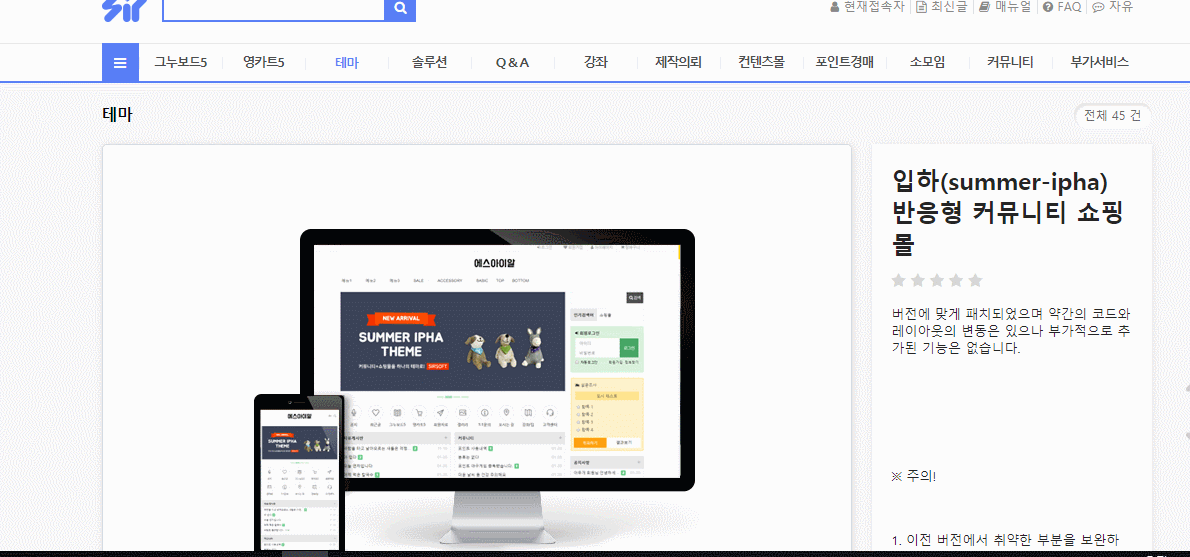
Task: Select 강좌 menu
Action: [596, 62]
